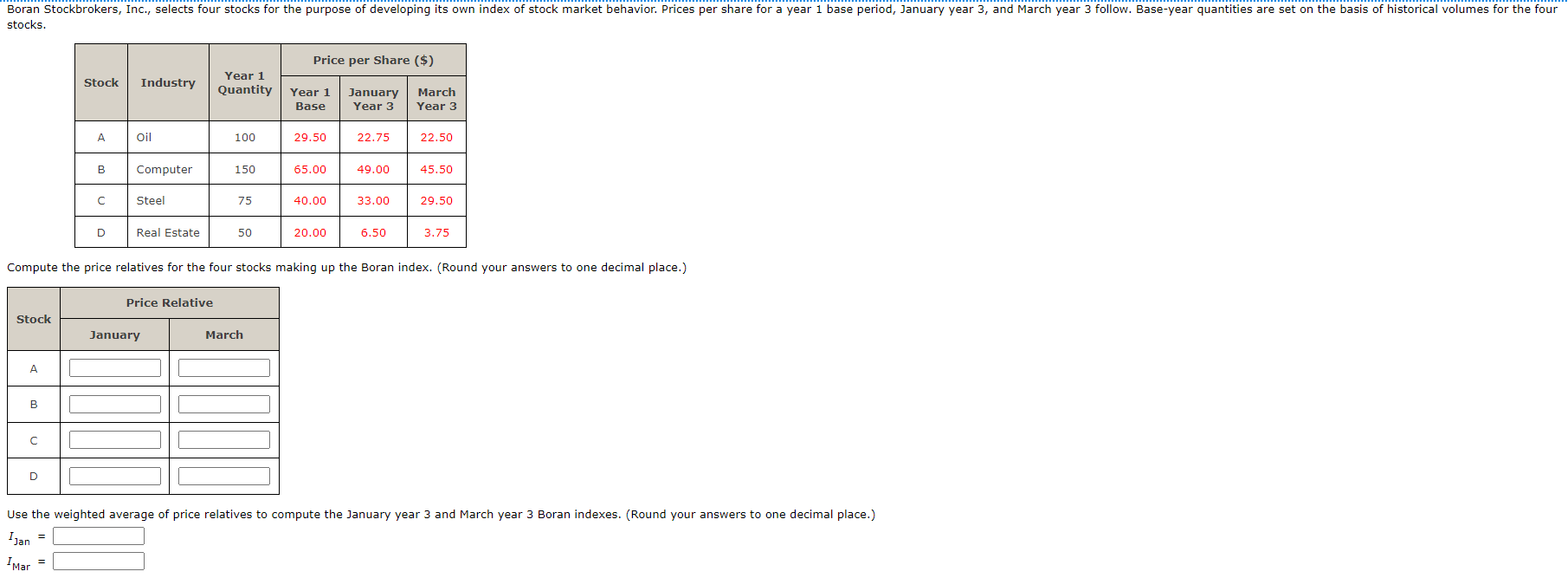Focus the March price relative field for stock C
Image resolution: width=1568 pixels, height=578 pixels.
click(x=224, y=440)
